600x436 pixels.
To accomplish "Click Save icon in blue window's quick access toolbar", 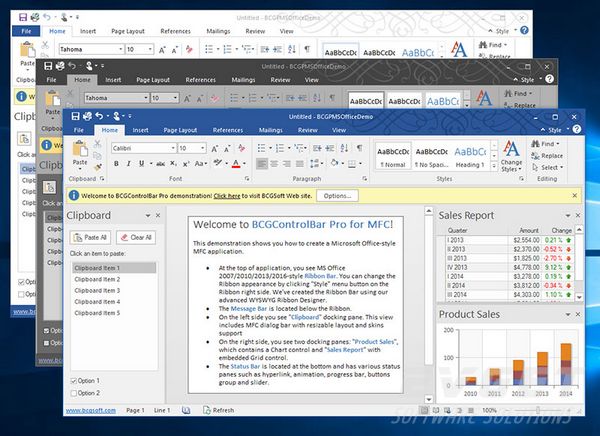I will tap(75, 116).
